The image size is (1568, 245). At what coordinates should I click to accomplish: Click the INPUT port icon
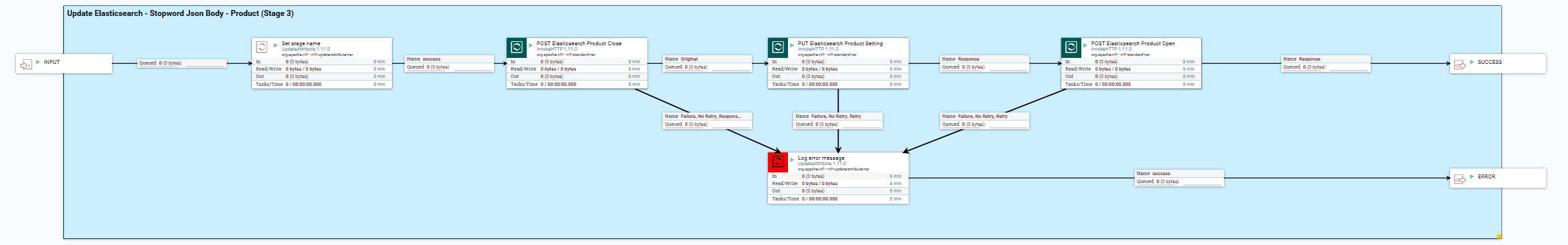coord(25,65)
